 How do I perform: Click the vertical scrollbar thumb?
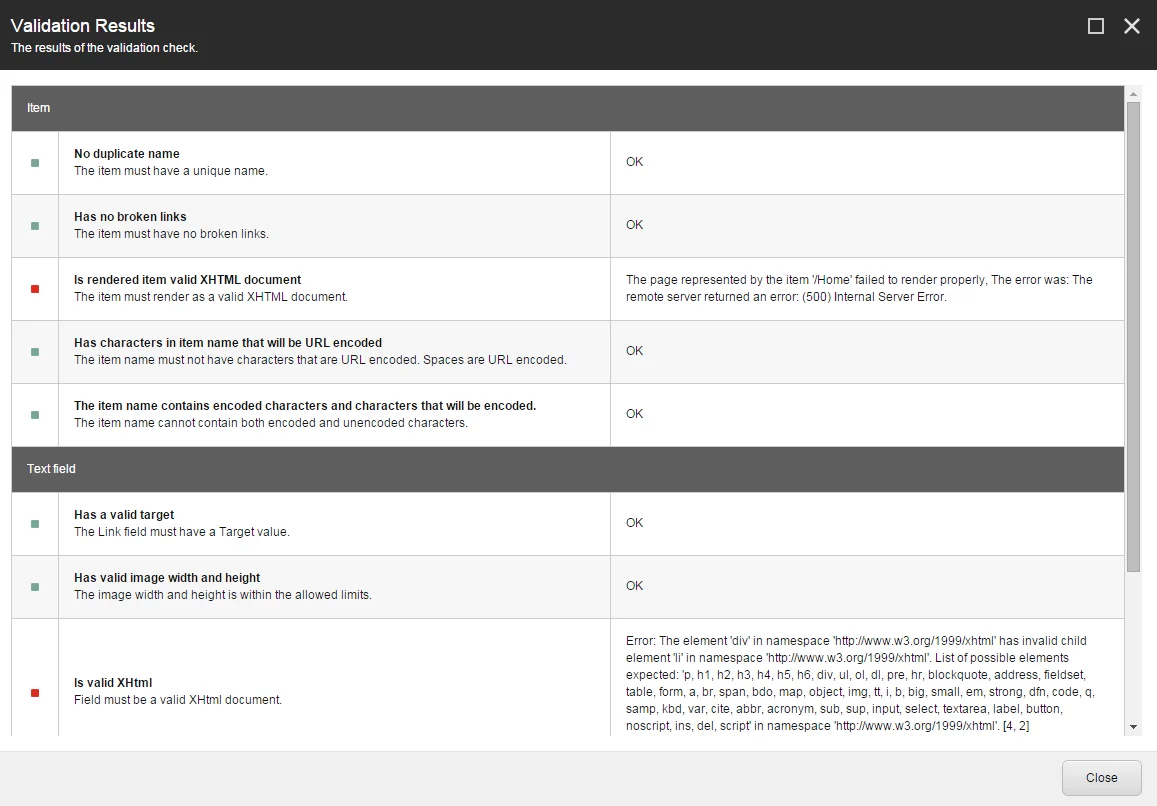[x=1133, y=337]
